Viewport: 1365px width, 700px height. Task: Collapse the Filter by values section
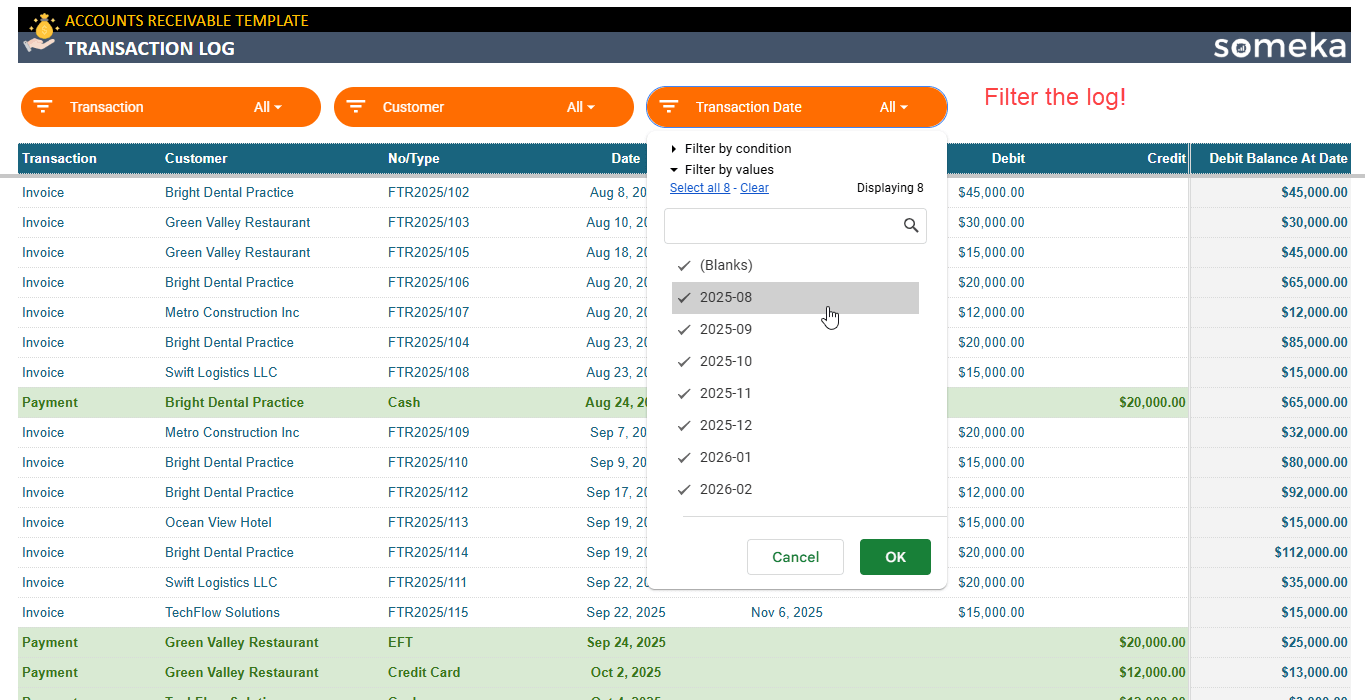click(729, 168)
